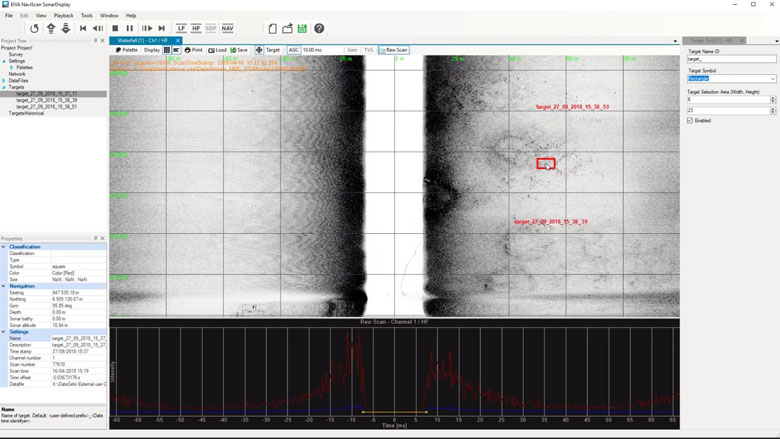
Task: Open the Target Symbol dropdown
Action: [x=731, y=79]
